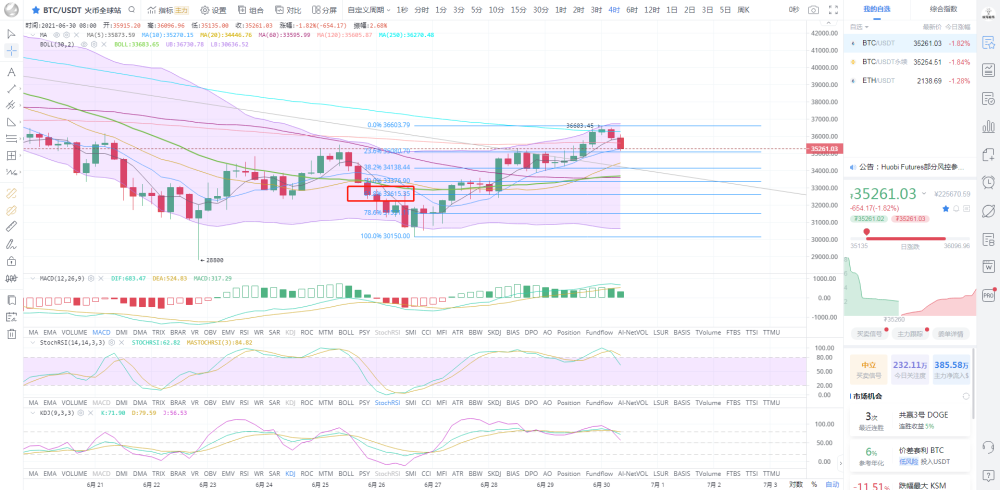The width and height of the screenshot is (1000, 490).
Task: Switch chart to 1时 timeframe
Action: click(561, 10)
